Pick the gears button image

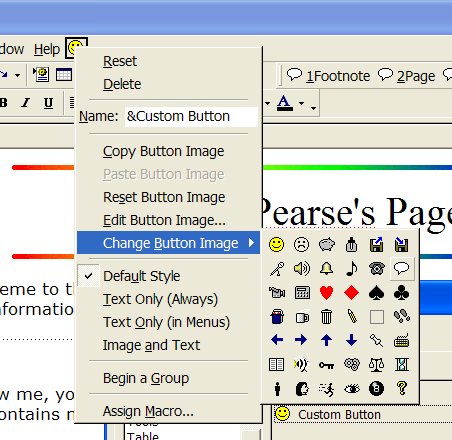click(x=351, y=365)
